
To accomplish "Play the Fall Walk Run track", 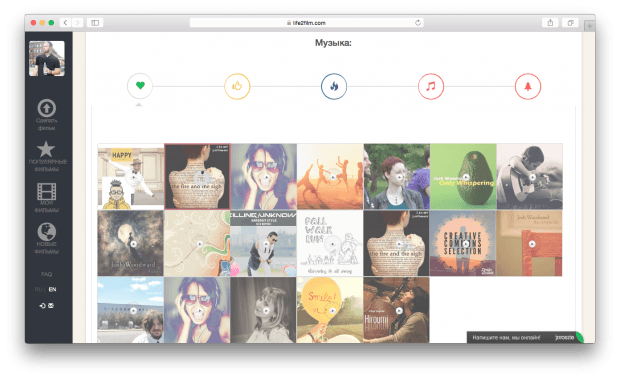I will click(333, 243).
